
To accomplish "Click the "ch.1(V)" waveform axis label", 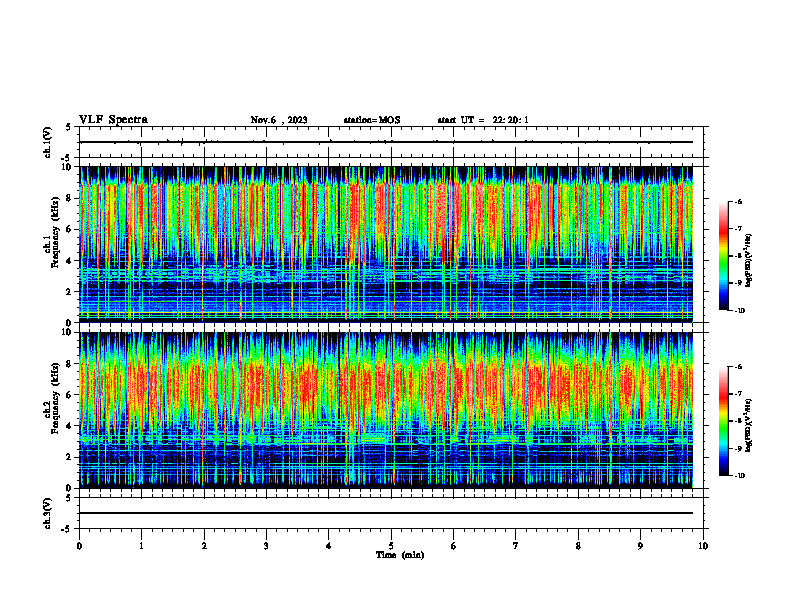I will [47, 142].
